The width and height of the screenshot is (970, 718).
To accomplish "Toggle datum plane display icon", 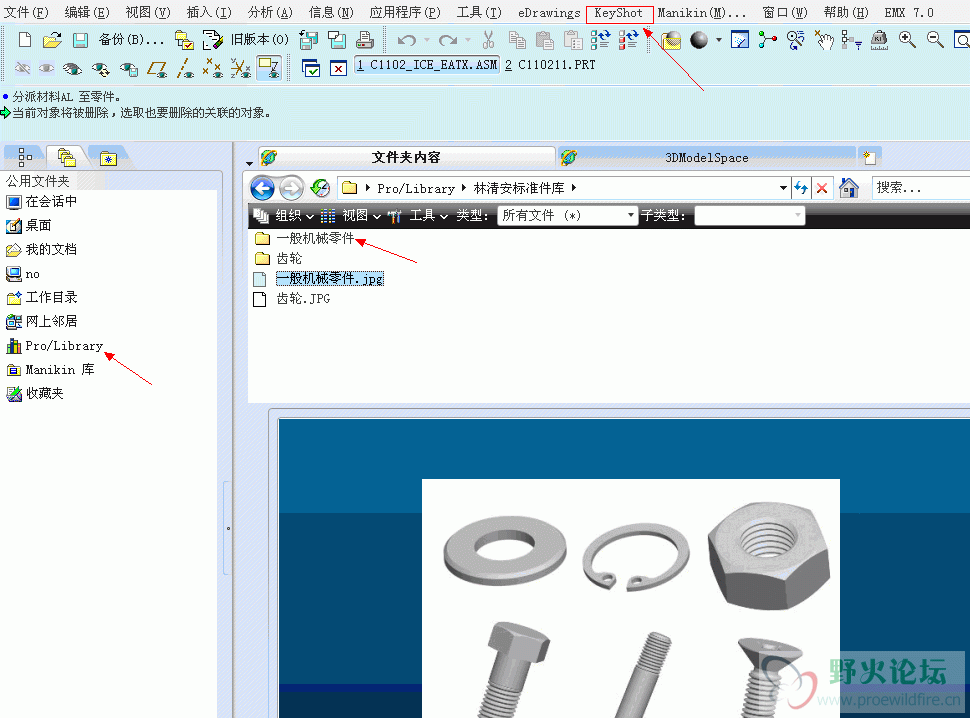I will (157, 69).
